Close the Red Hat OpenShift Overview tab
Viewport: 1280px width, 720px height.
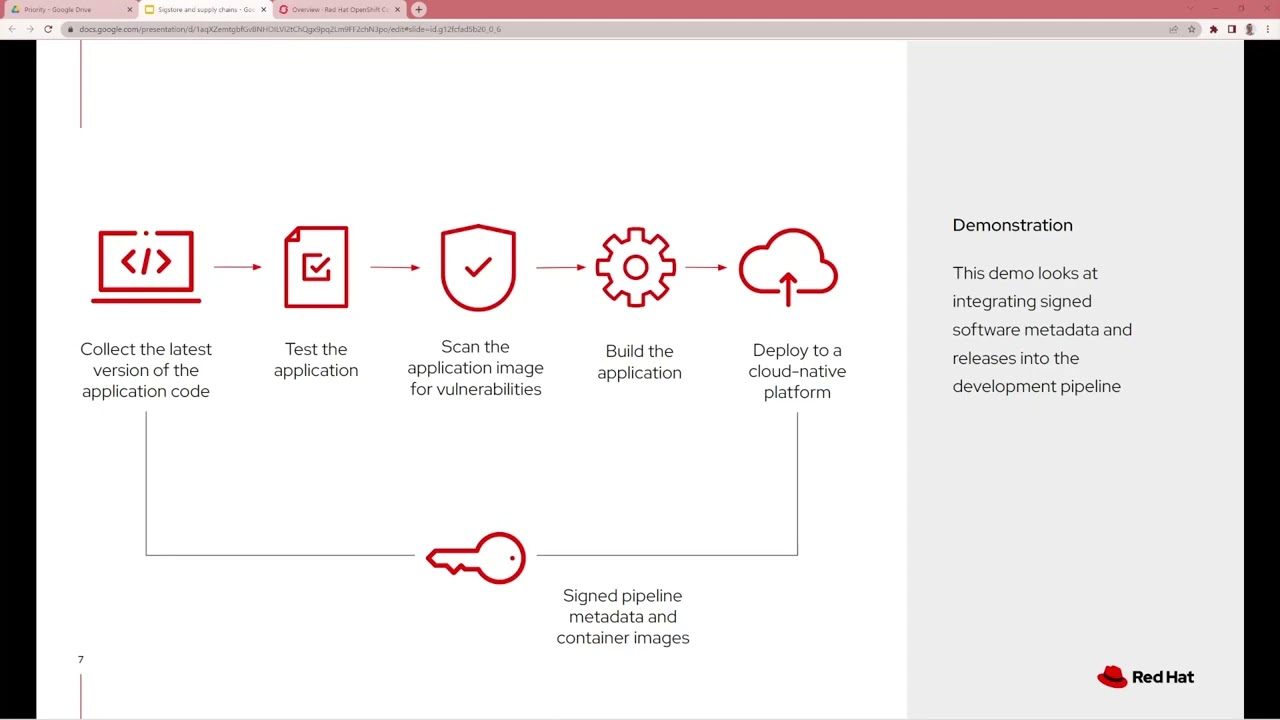coord(398,10)
